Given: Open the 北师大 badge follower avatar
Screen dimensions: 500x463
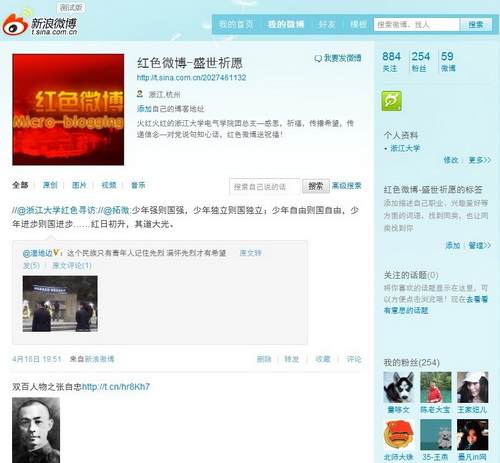Looking at the screenshot, I should click(399, 435).
